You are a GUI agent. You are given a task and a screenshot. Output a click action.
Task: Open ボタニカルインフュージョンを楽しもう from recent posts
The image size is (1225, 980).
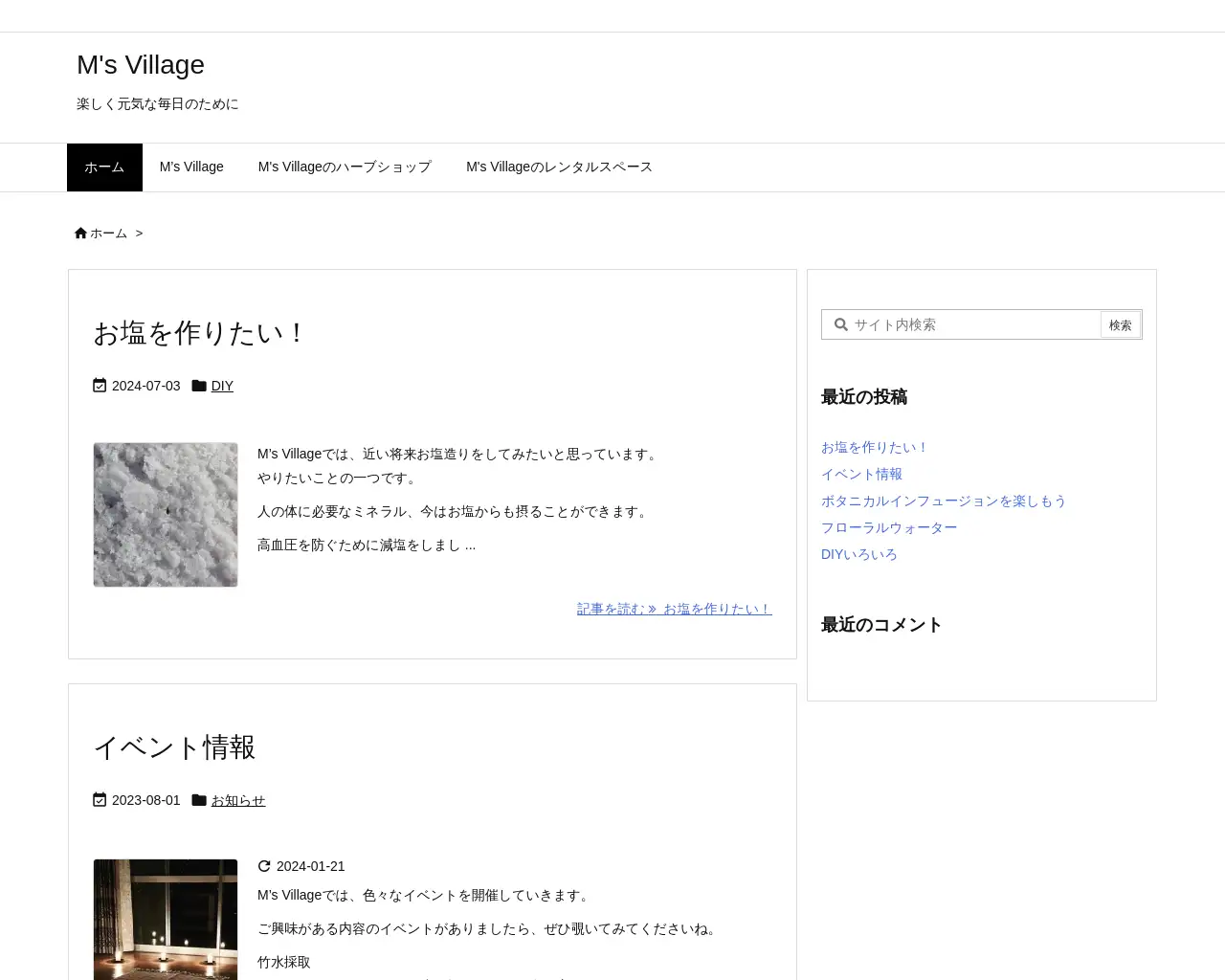tap(944, 501)
